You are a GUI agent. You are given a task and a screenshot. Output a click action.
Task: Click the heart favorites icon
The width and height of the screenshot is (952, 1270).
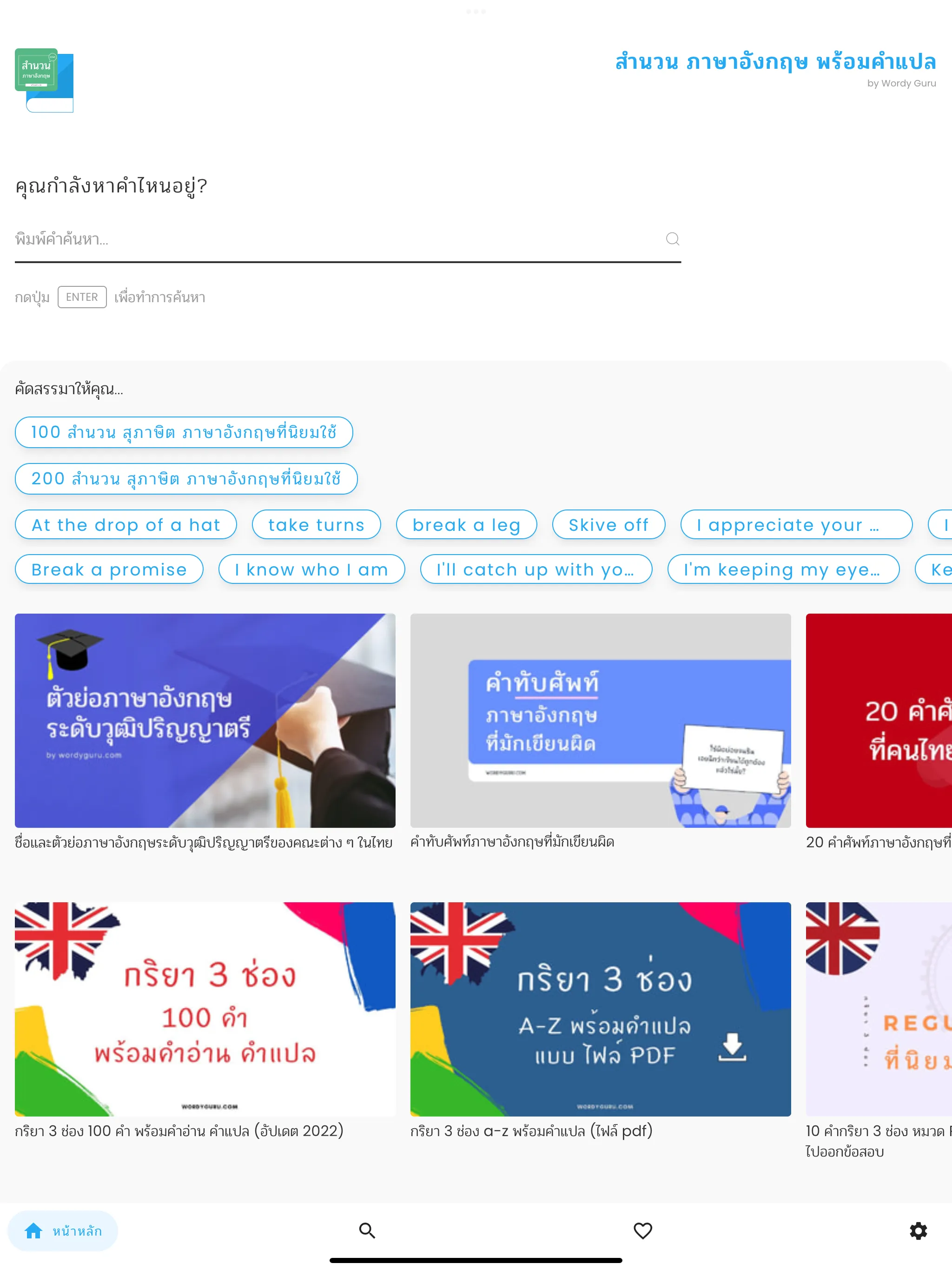[x=643, y=1229]
